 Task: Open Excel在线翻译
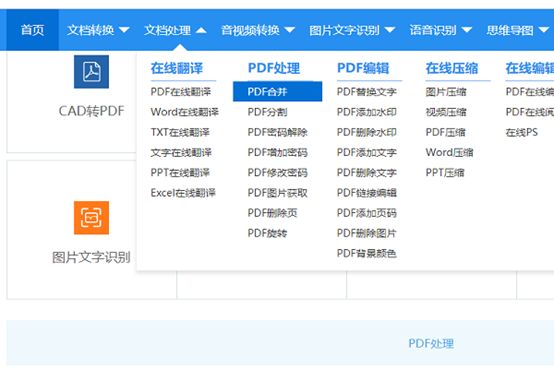(x=183, y=193)
